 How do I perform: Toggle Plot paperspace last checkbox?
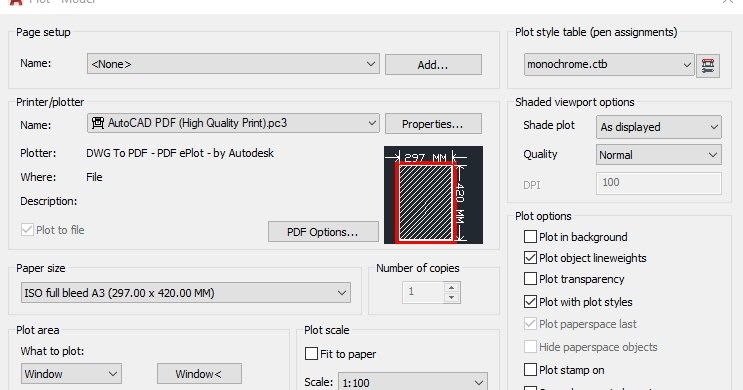(x=530, y=324)
